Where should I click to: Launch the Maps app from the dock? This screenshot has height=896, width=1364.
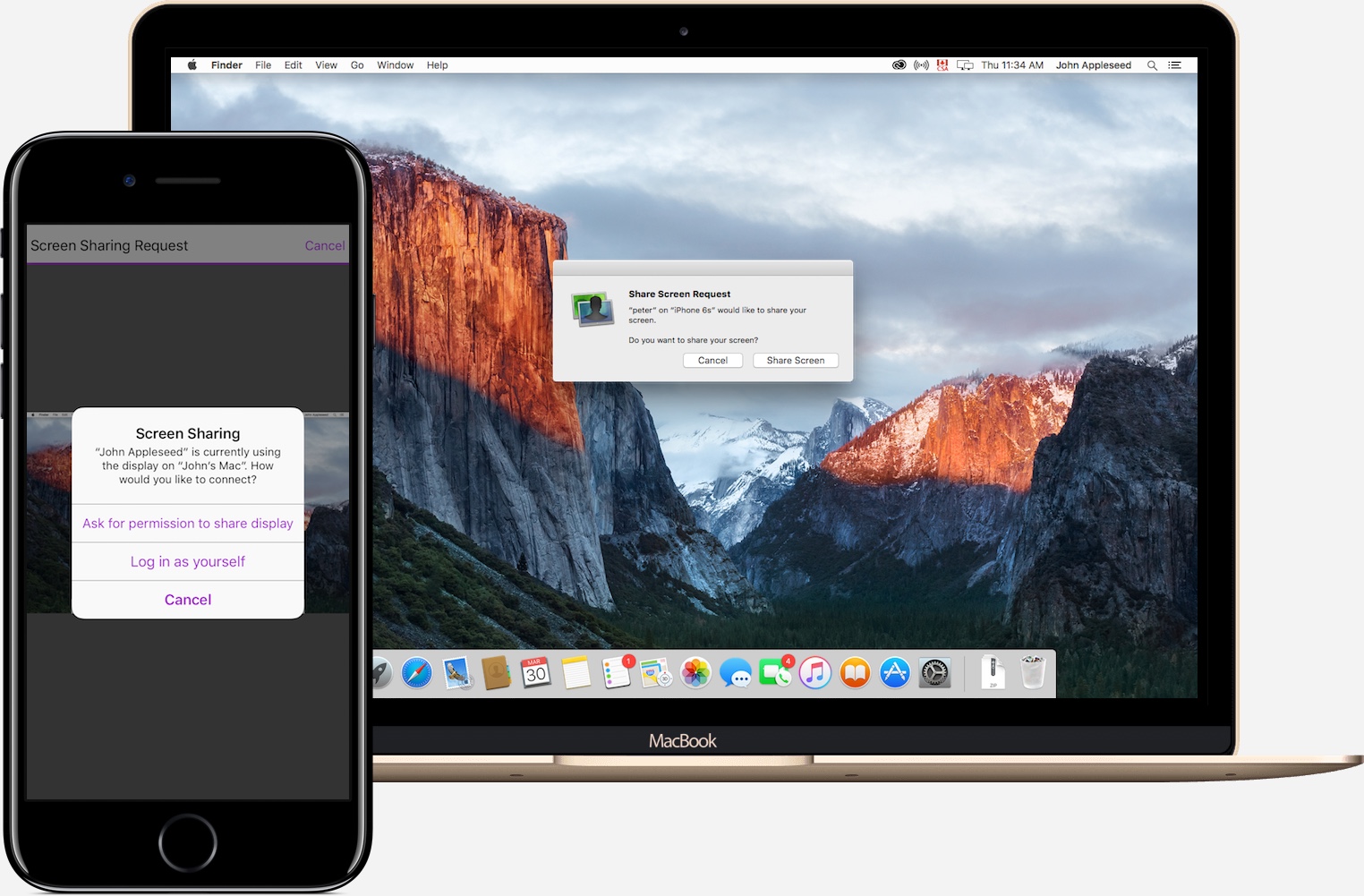656,673
